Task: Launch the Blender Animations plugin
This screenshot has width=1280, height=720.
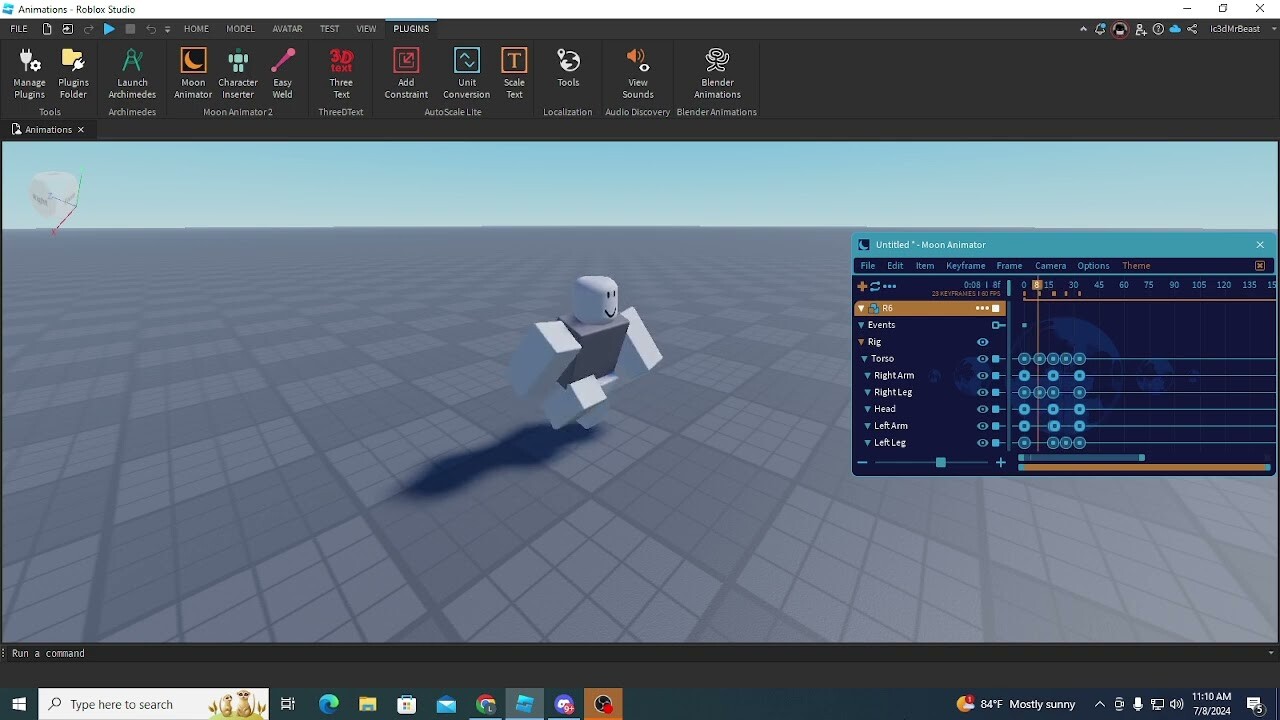Action: click(x=717, y=70)
